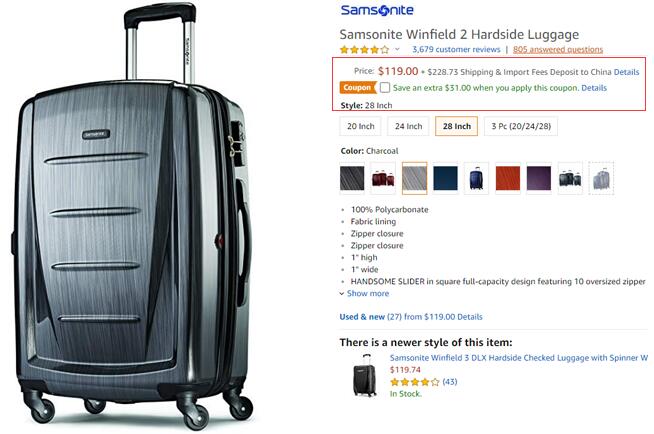
Task: Choose the 20 Inch style option
Action: (x=361, y=126)
